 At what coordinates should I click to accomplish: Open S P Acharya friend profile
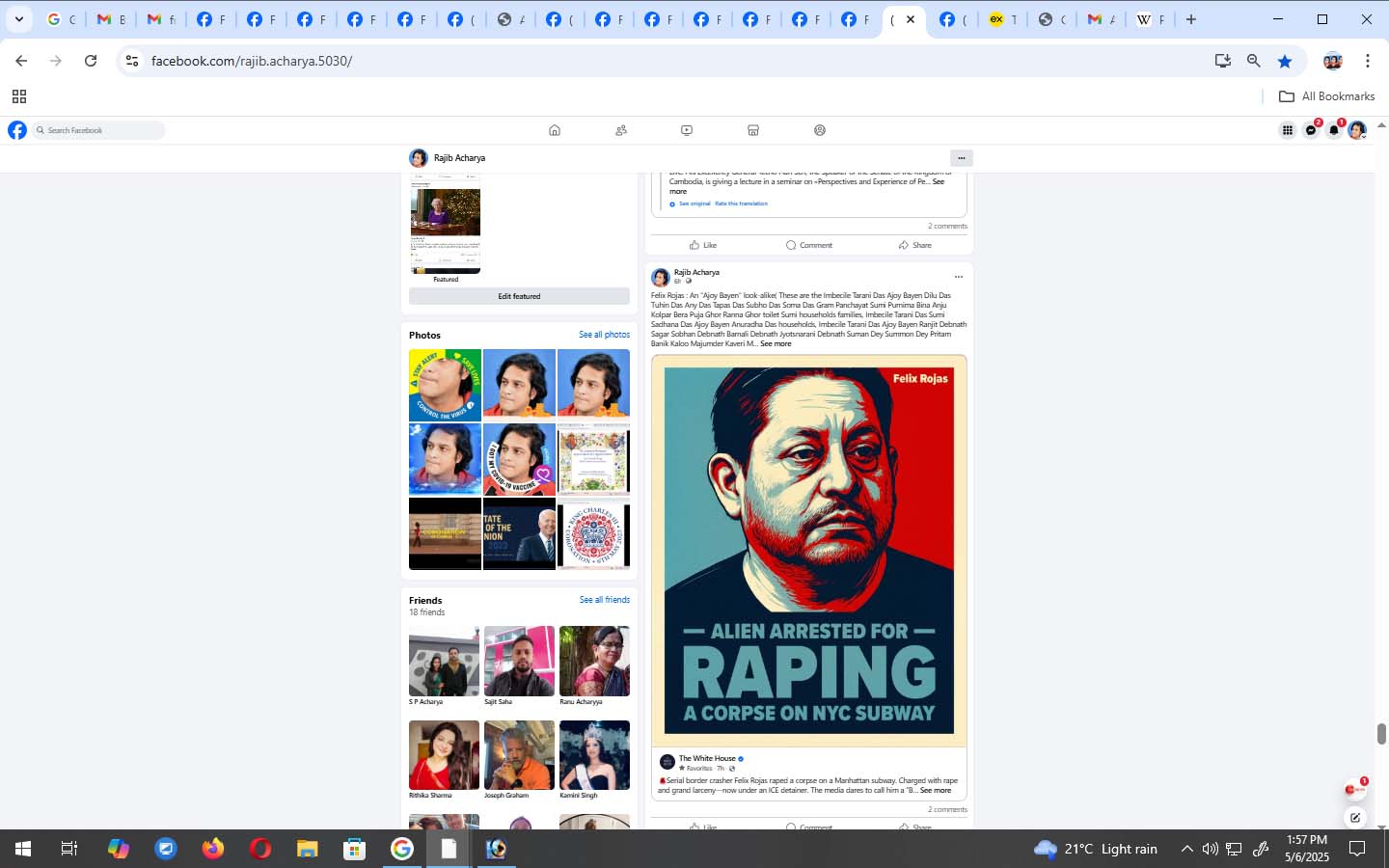pos(444,661)
